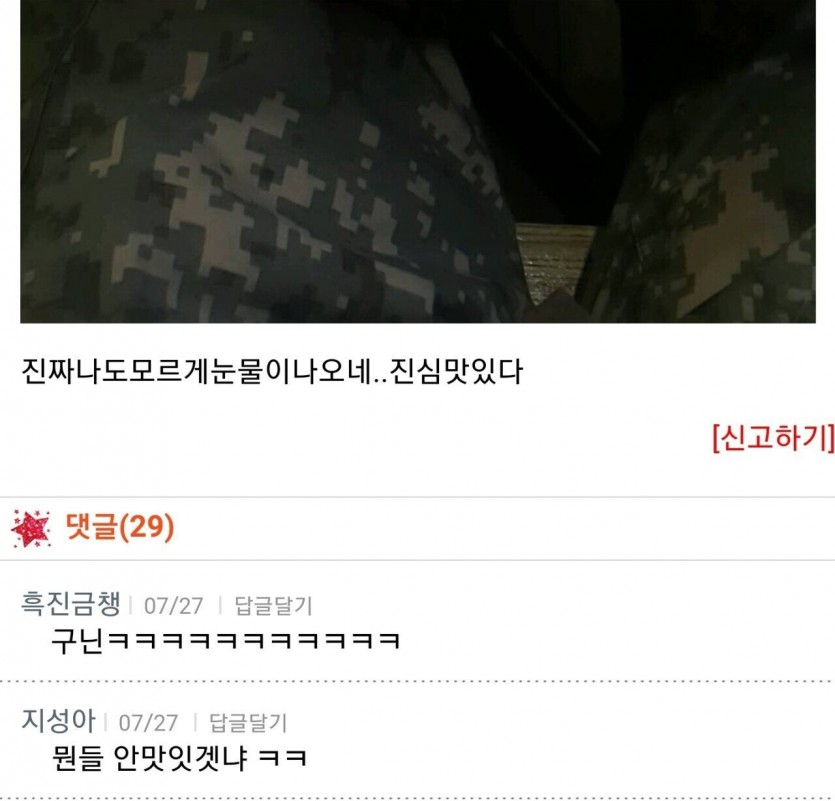This screenshot has height=801, width=835.
Task: Select the 구닌ㅋㅋㅋ comment text
Action: [225, 641]
